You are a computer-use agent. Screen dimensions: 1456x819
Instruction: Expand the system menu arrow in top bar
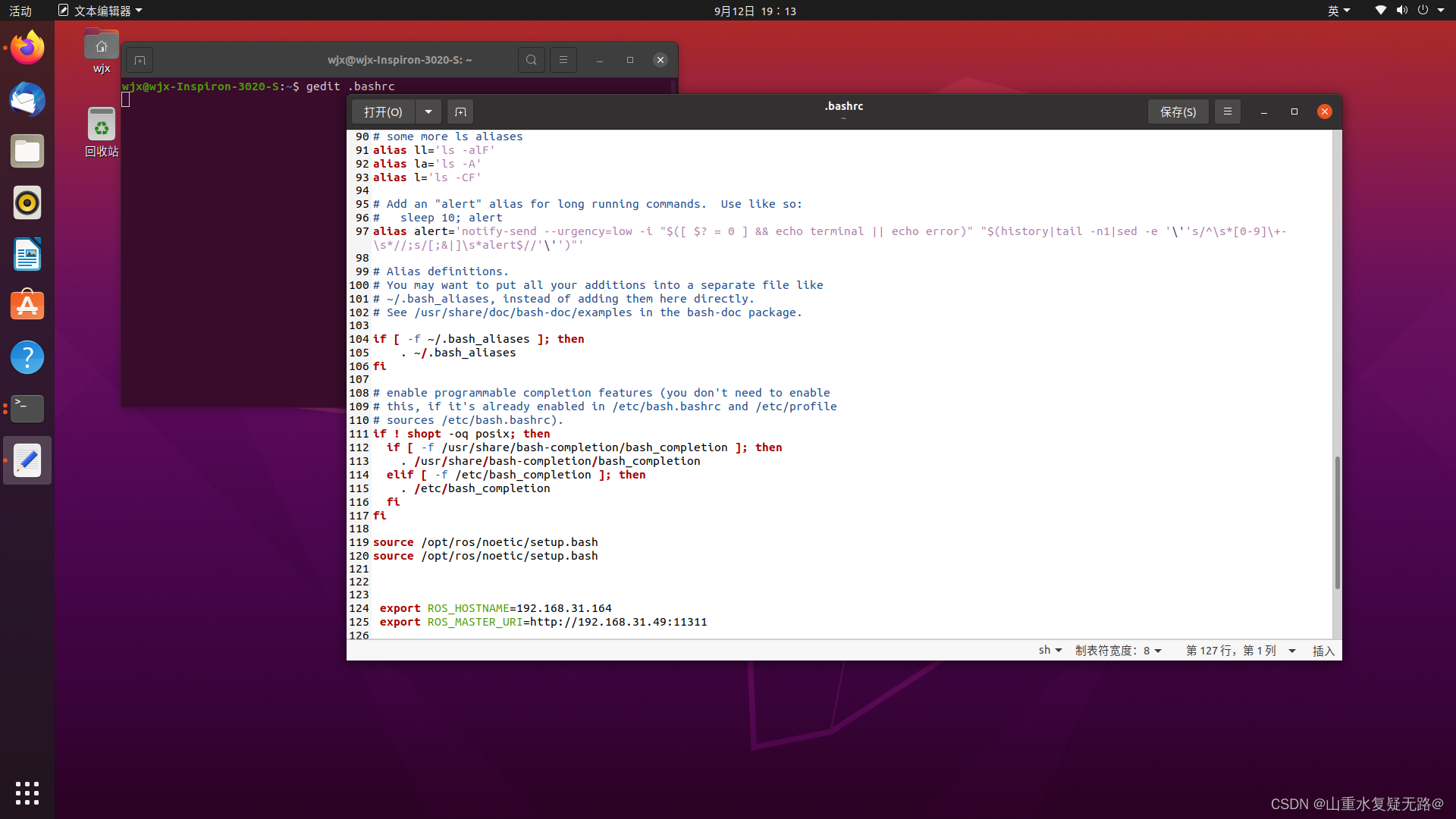tap(1441, 11)
